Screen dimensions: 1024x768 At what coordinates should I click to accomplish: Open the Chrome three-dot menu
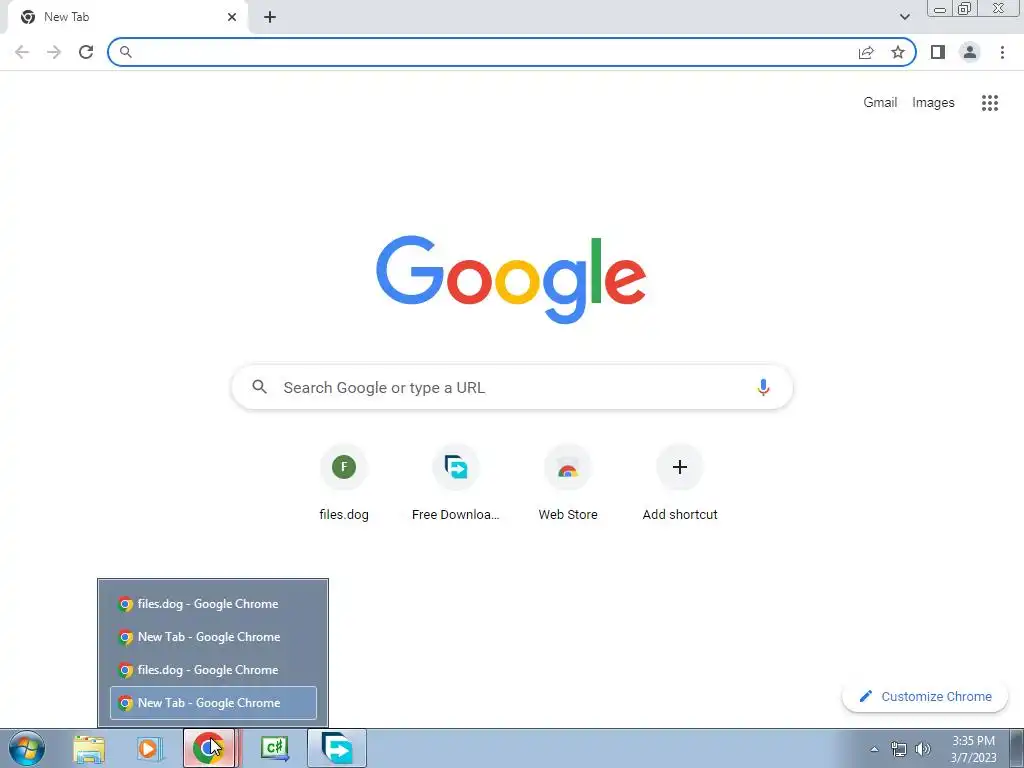click(x=1002, y=52)
